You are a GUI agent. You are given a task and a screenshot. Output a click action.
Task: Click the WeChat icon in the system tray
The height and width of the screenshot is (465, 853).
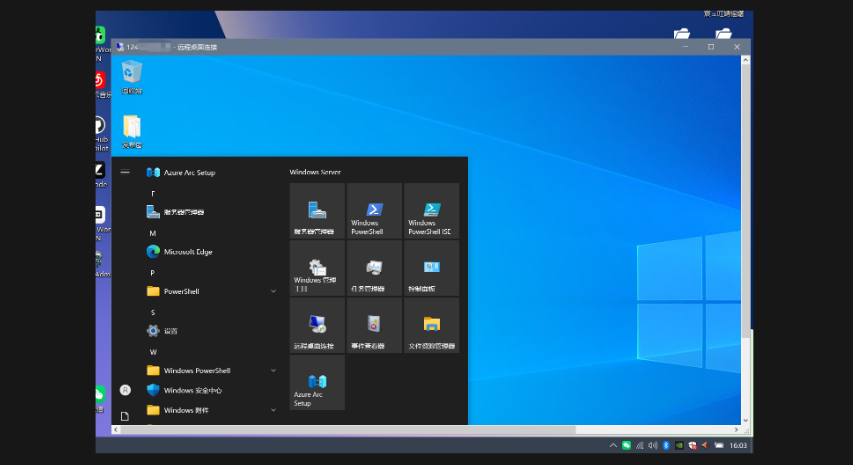coord(626,445)
